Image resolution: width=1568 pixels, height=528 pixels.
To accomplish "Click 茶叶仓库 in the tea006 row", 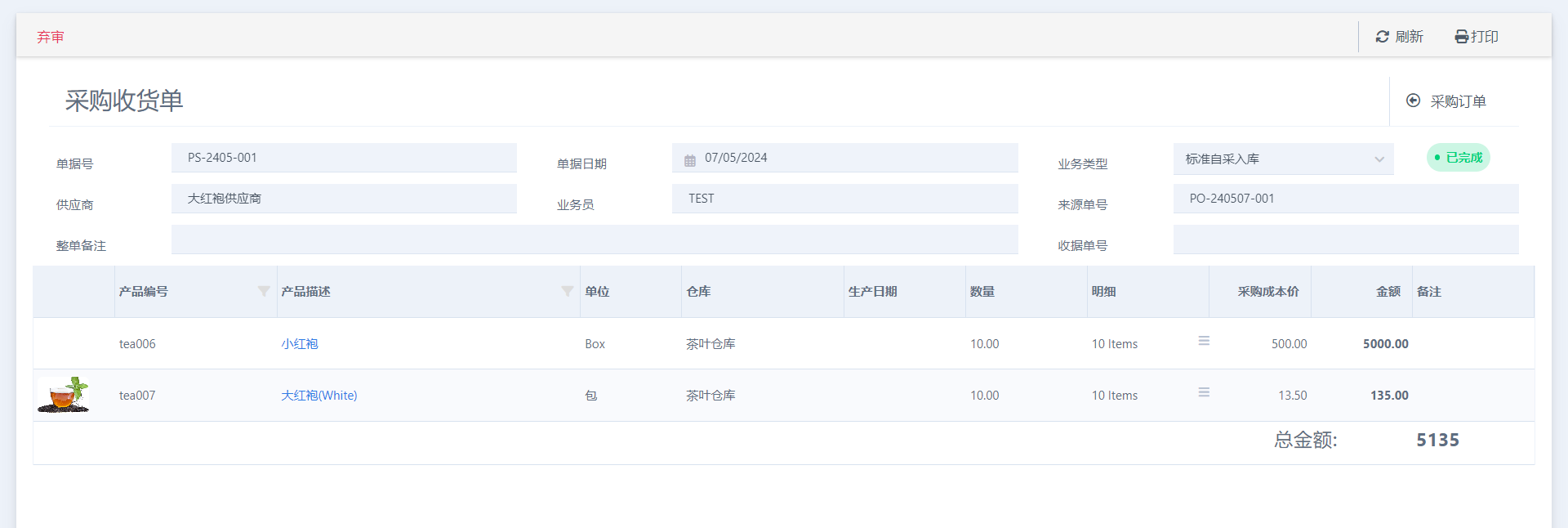I will click(710, 344).
